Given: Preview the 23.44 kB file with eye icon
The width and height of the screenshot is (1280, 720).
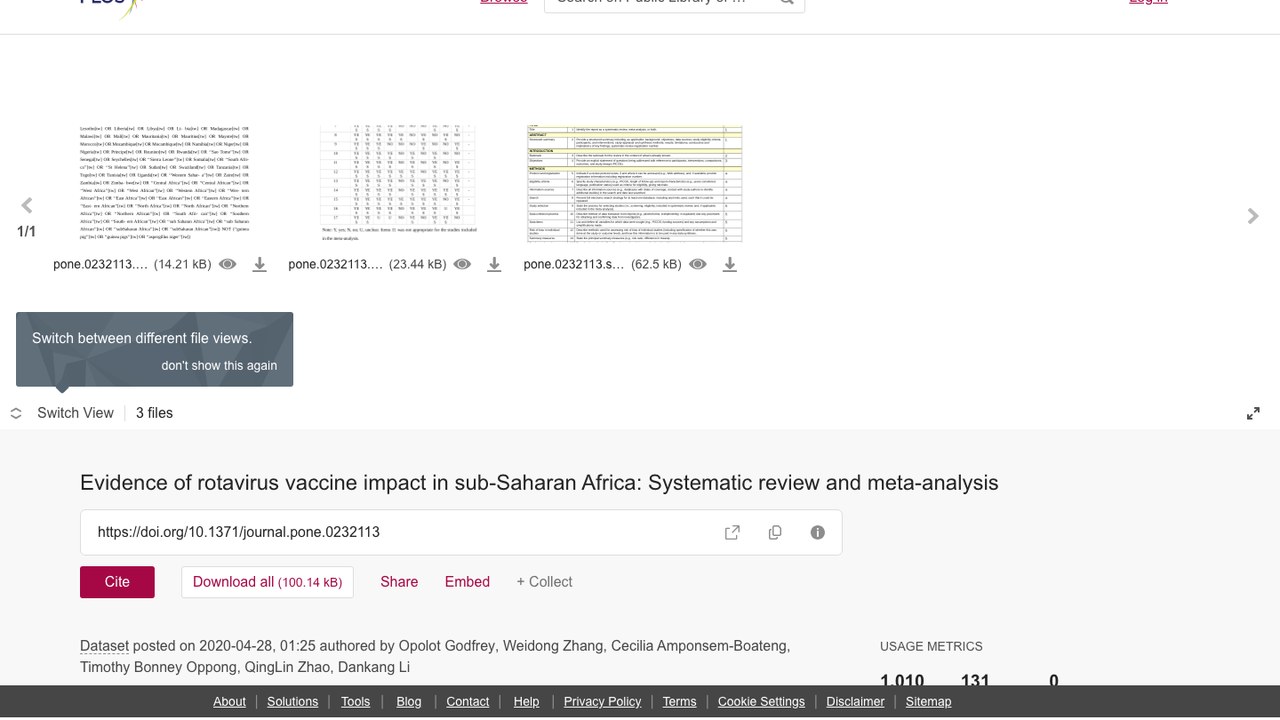Looking at the screenshot, I should 462,264.
